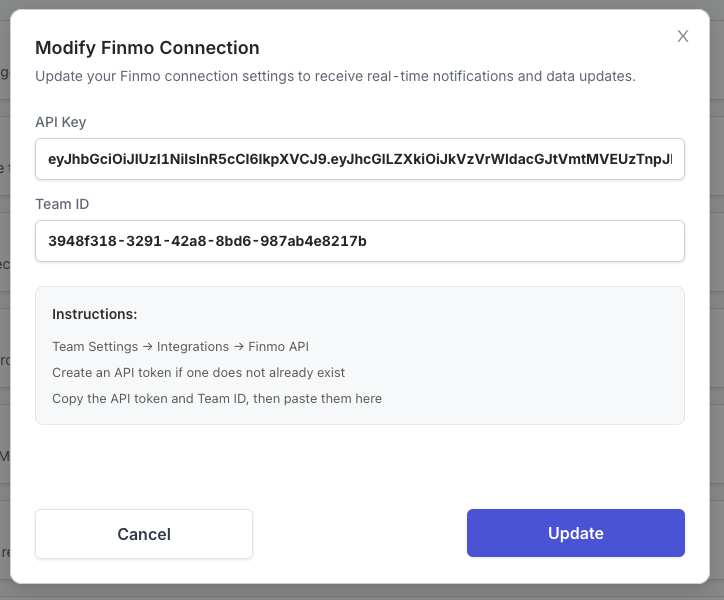Click the dimmed backdrop left of the dialog

tap(4, 300)
